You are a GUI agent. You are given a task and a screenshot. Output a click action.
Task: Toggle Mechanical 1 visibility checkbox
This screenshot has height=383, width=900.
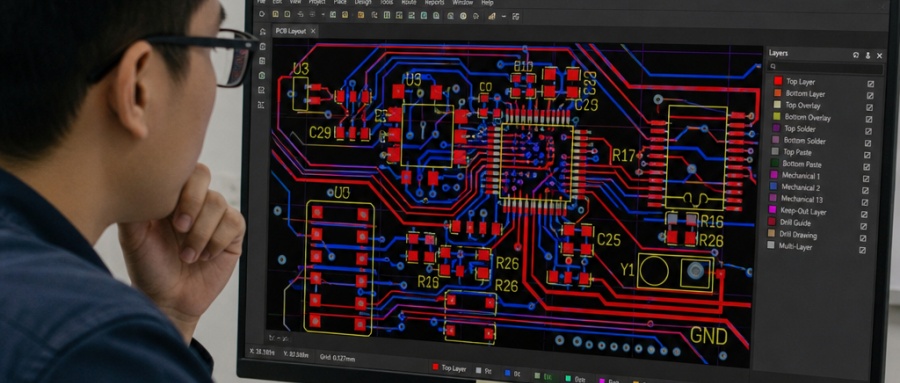tap(866, 179)
